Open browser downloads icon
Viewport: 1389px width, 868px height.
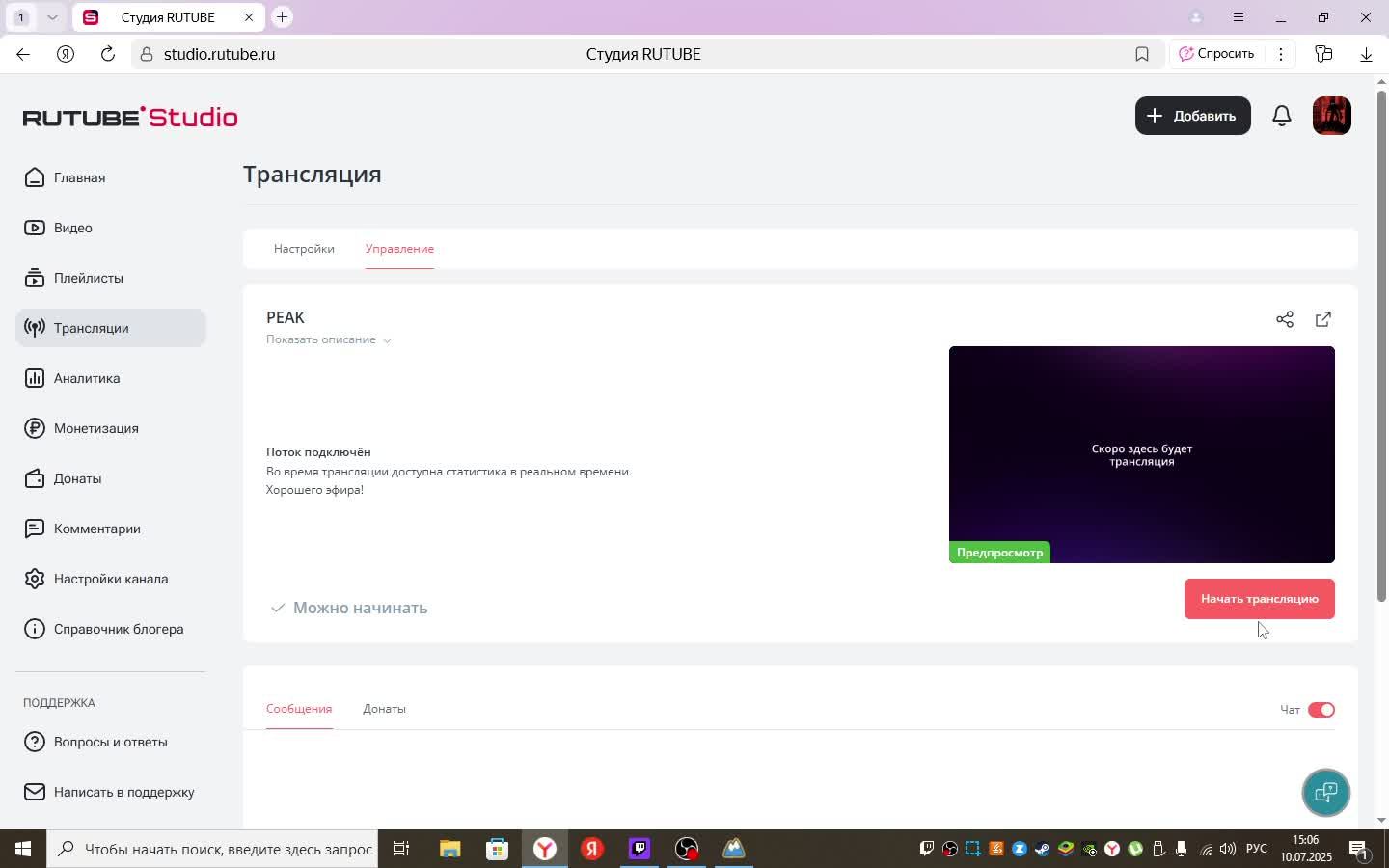(1366, 54)
